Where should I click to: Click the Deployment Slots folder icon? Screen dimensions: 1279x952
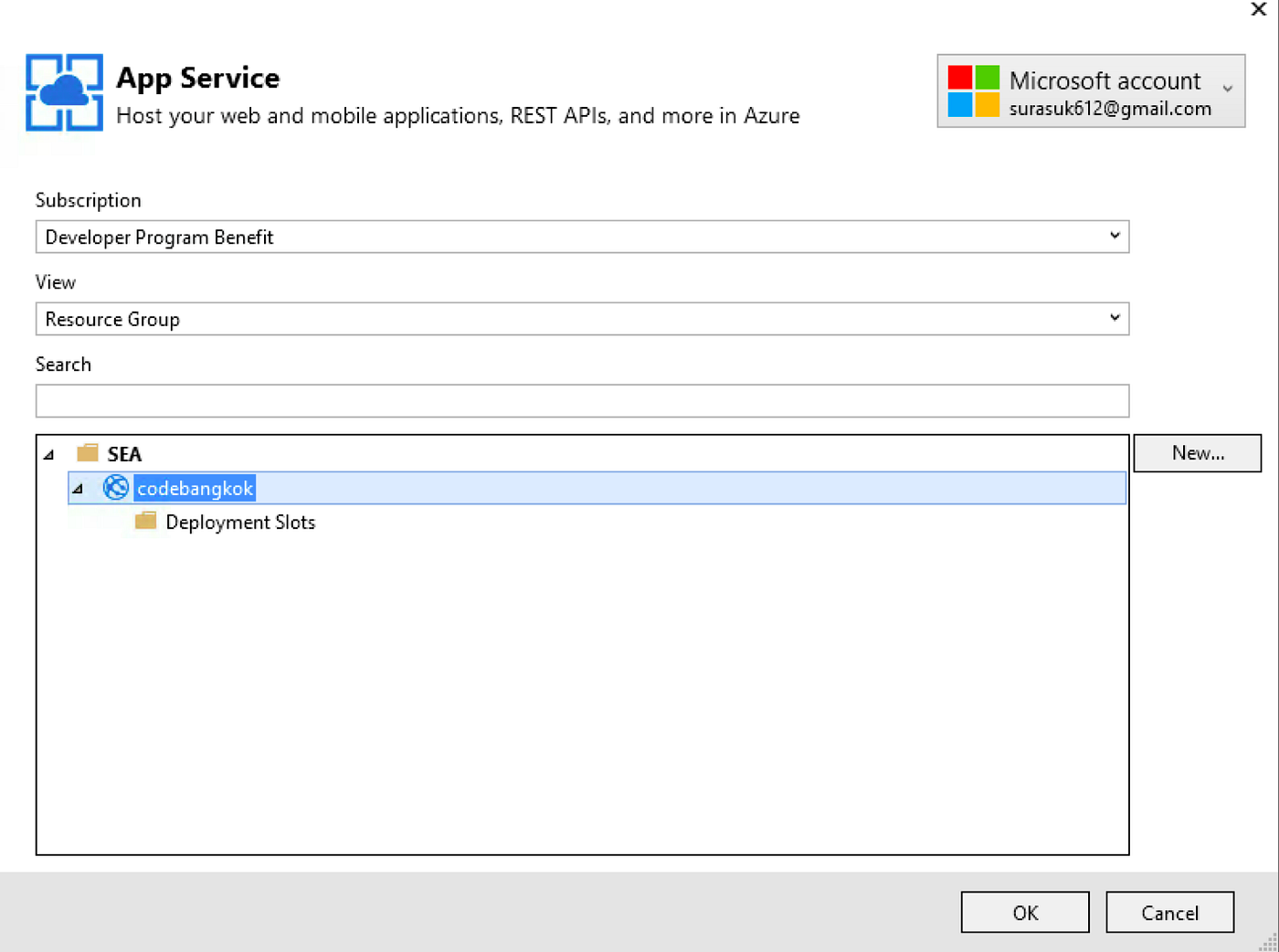[x=145, y=521]
